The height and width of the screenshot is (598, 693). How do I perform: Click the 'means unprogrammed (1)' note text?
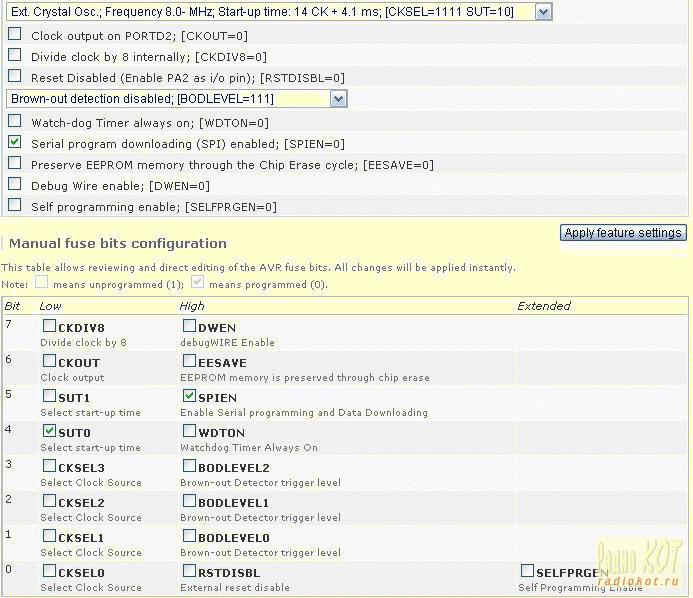[118, 285]
